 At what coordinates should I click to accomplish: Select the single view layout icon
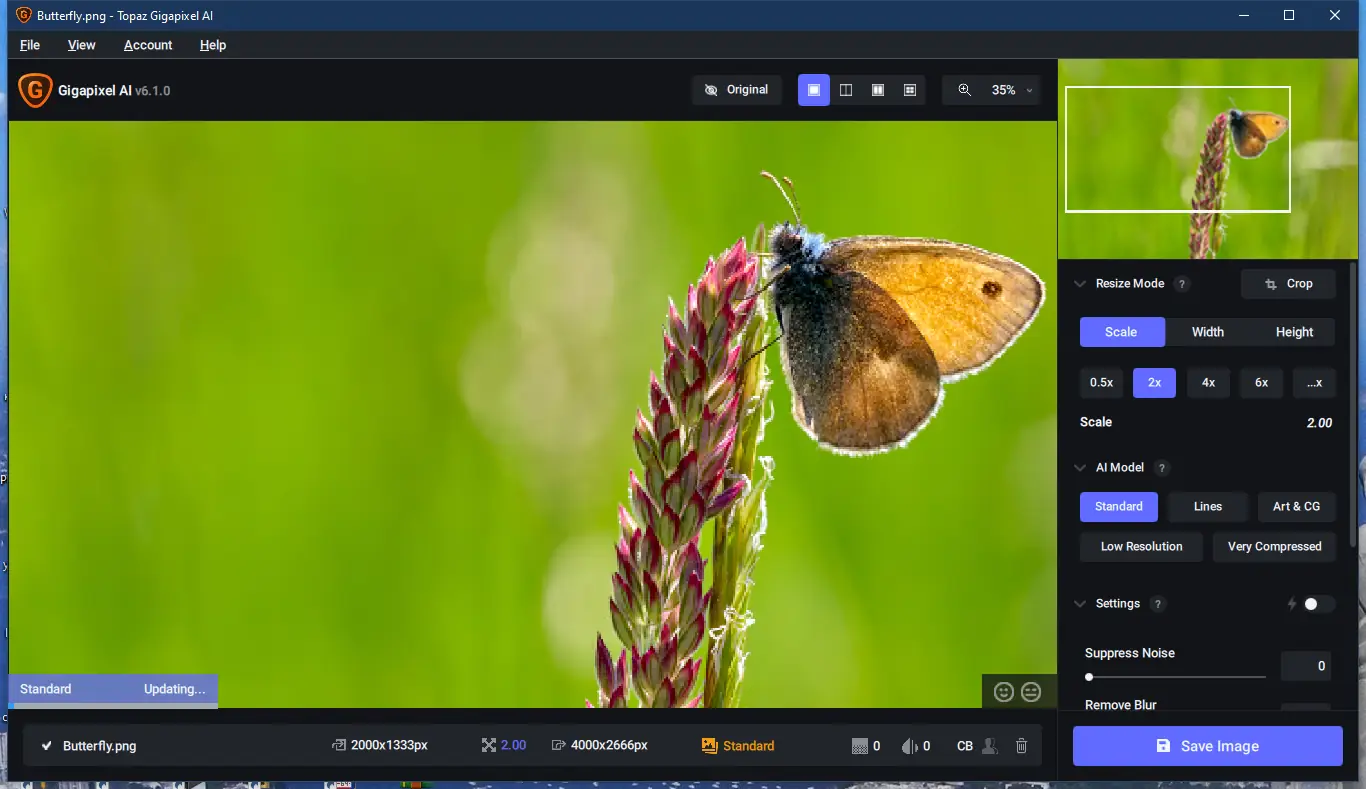814,90
